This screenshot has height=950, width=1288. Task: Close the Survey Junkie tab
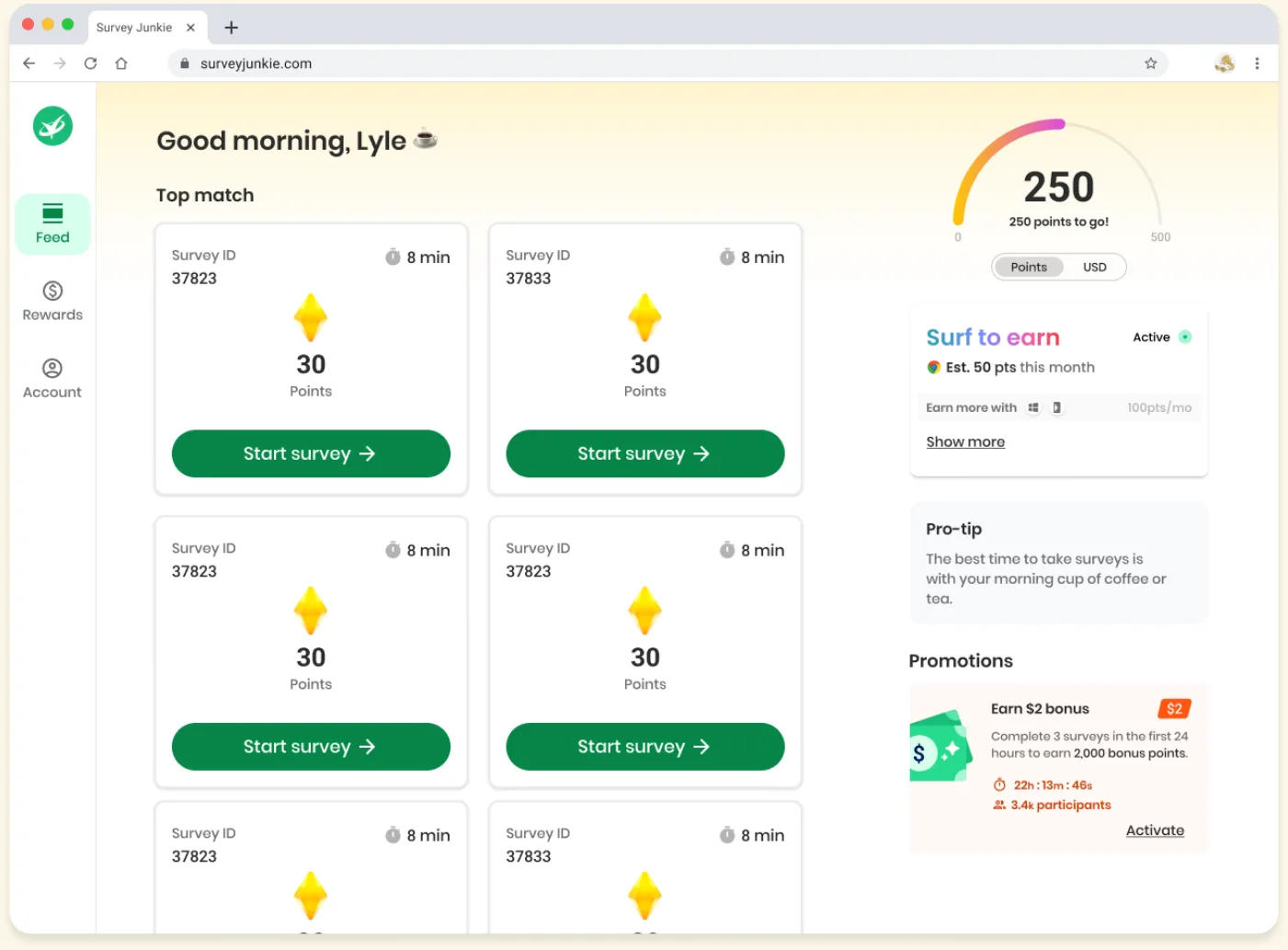pyautogui.click(x=190, y=28)
